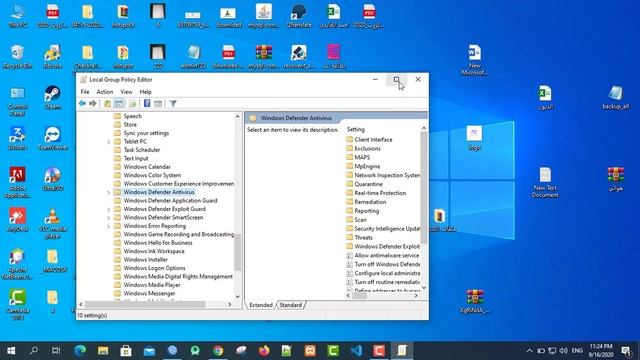Open Firefox from the taskbar
Image resolution: width=640 pixels, height=360 pixels.
click(264, 351)
